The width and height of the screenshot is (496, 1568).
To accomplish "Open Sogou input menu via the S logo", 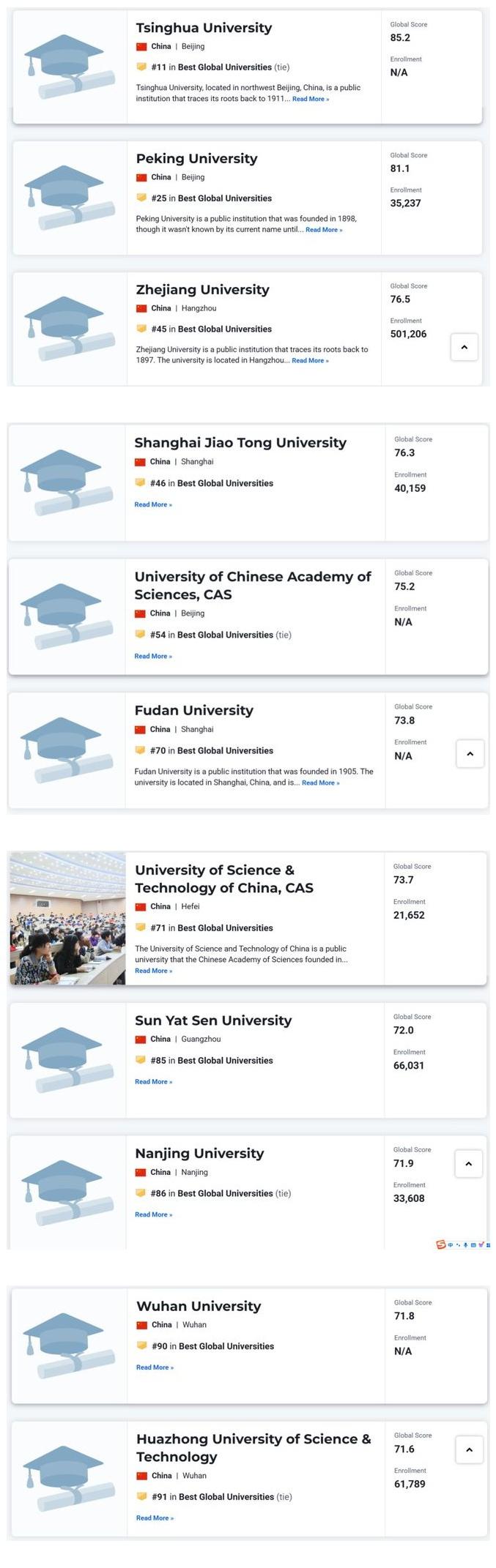I will (x=440, y=1244).
